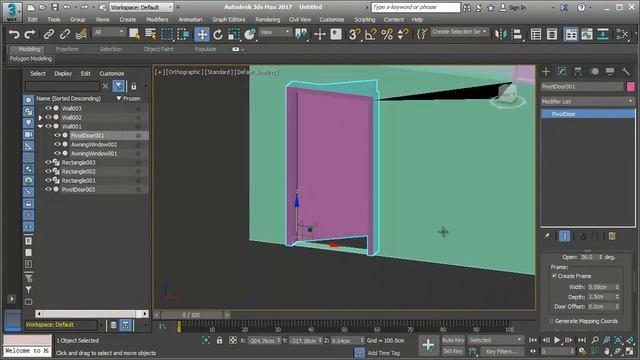Click the Key Filters button
This screenshot has height=360, width=640.
pos(502,351)
